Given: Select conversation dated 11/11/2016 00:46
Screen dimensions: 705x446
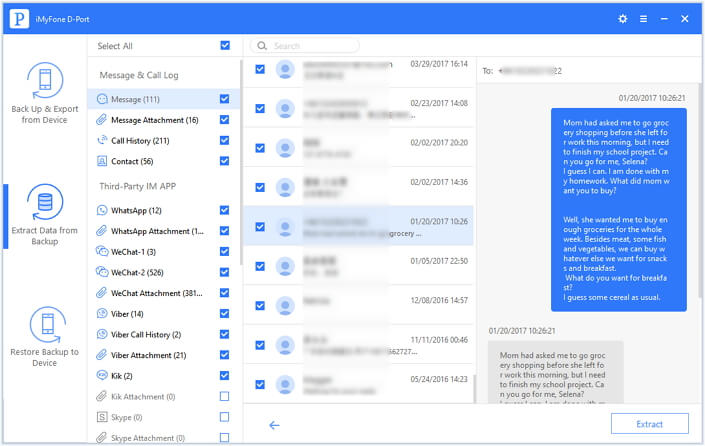Looking at the screenshot, I should coord(358,345).
